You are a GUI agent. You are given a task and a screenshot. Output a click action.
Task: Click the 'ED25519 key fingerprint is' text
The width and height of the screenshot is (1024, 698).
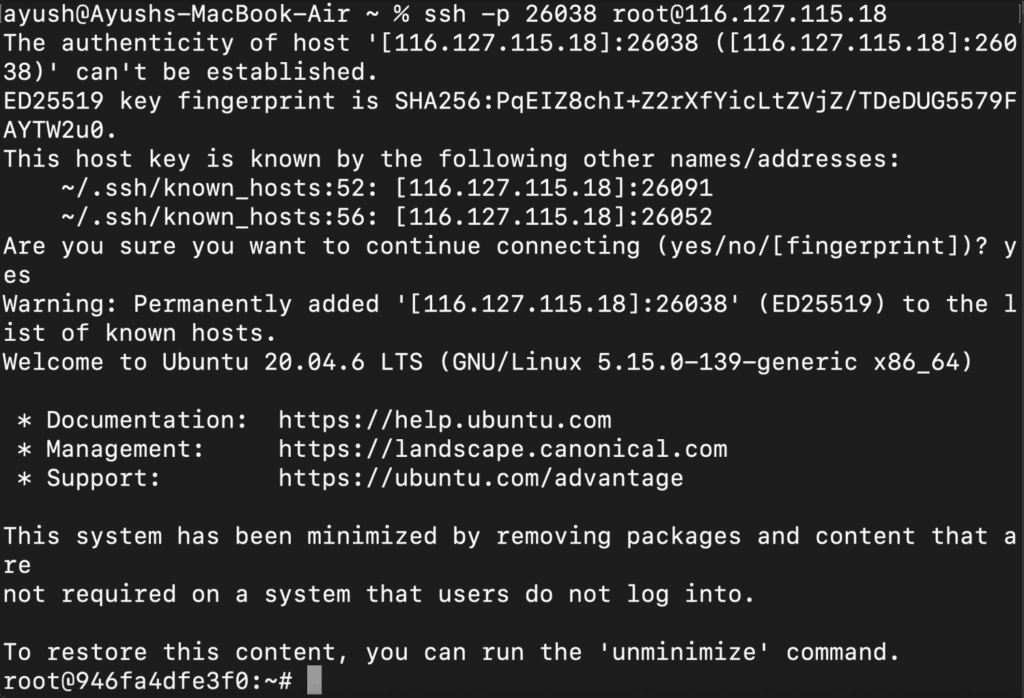click(x=191, y=101)
